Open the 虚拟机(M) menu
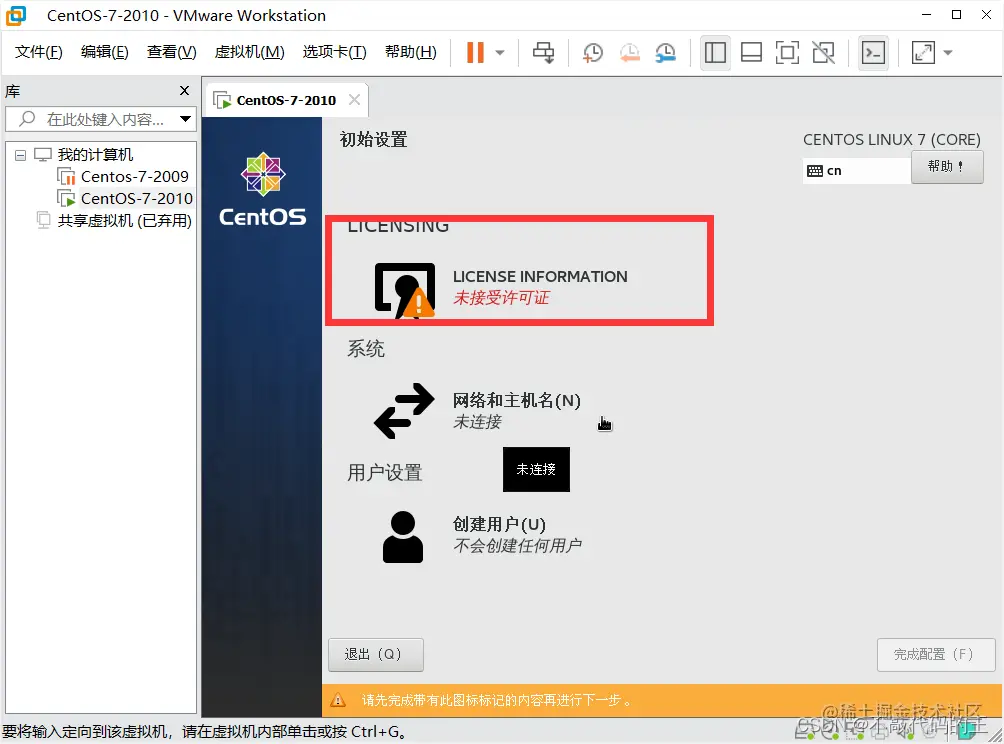Screen dimensions: 1004x744 pos(249,52)
